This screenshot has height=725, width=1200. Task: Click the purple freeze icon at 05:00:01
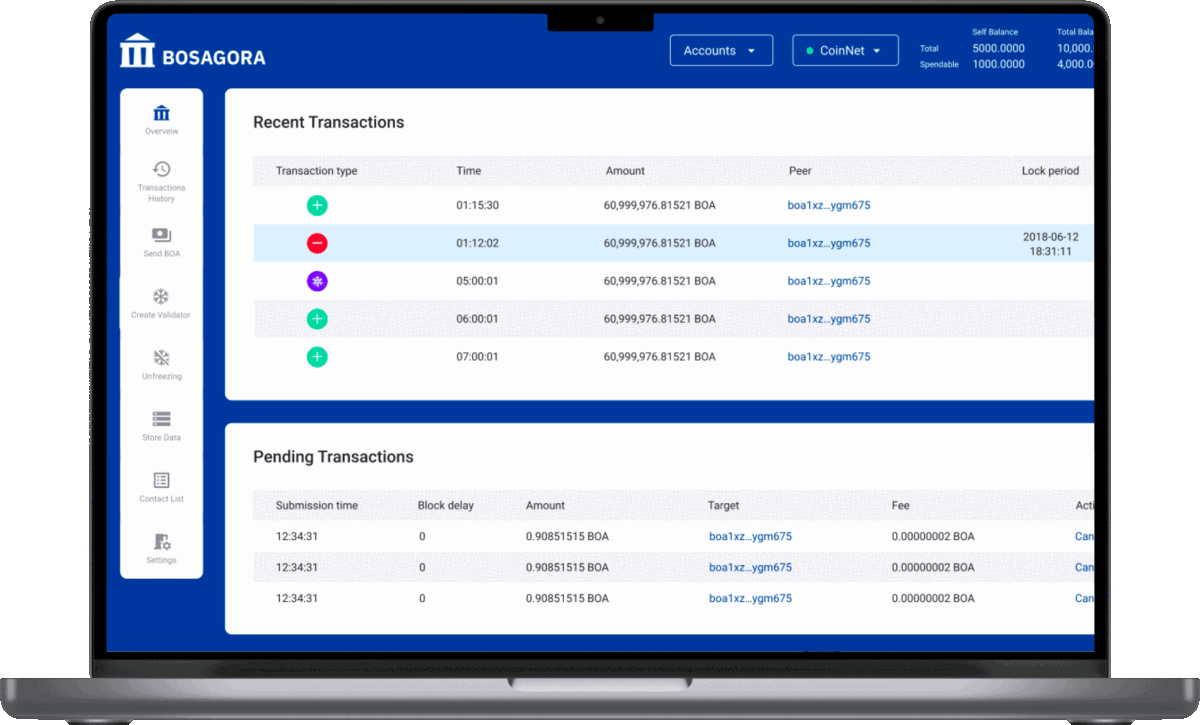317,281
